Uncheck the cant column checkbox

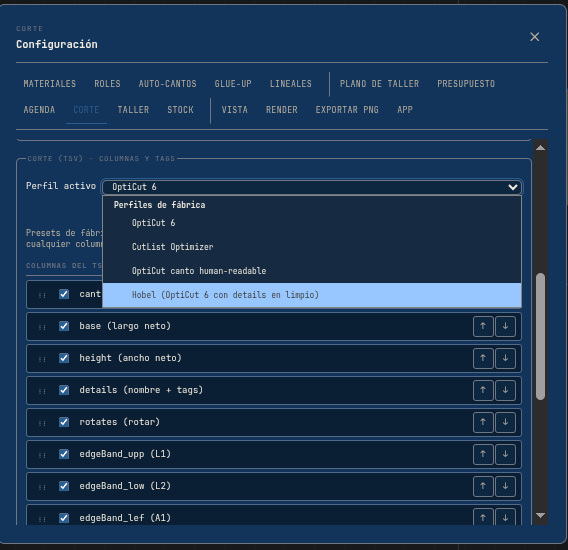64,294
